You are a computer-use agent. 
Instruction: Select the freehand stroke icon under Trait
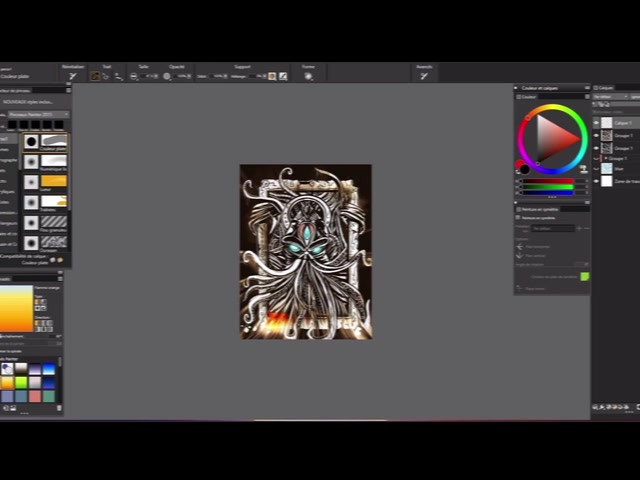(95, 76)
